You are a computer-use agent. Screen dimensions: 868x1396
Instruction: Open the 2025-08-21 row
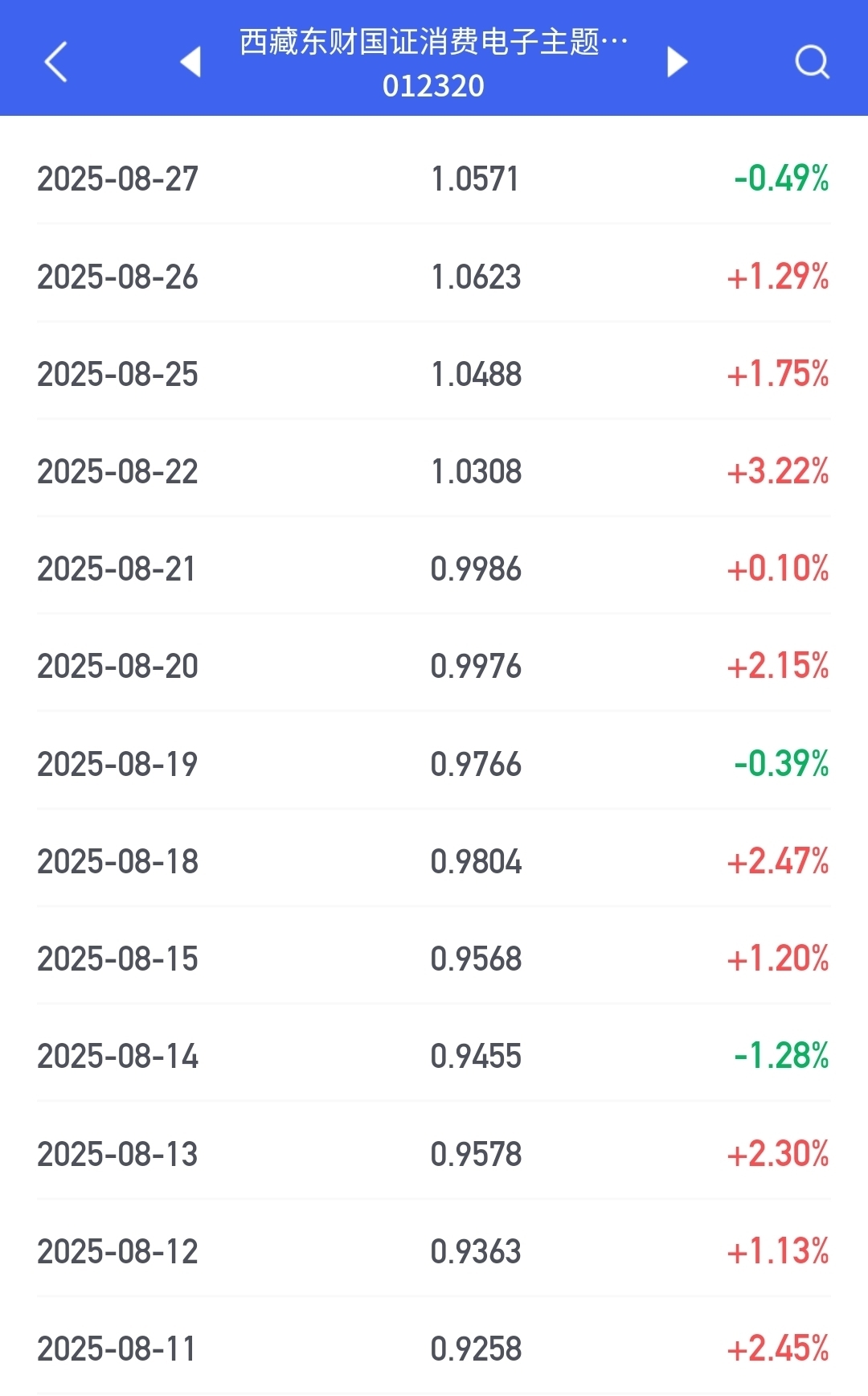click(x=434, y=569)
